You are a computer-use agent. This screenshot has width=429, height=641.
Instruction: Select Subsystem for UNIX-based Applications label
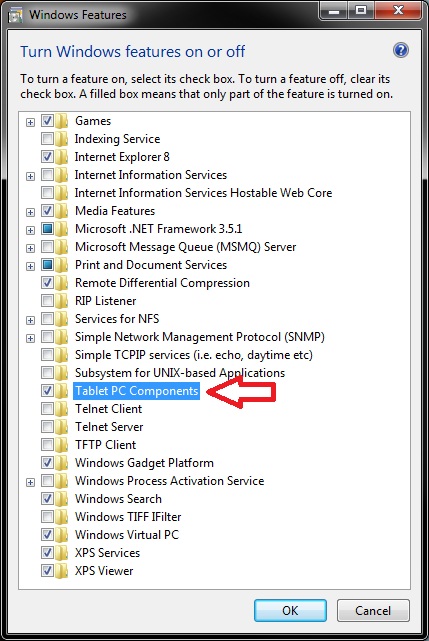point(180,373)
